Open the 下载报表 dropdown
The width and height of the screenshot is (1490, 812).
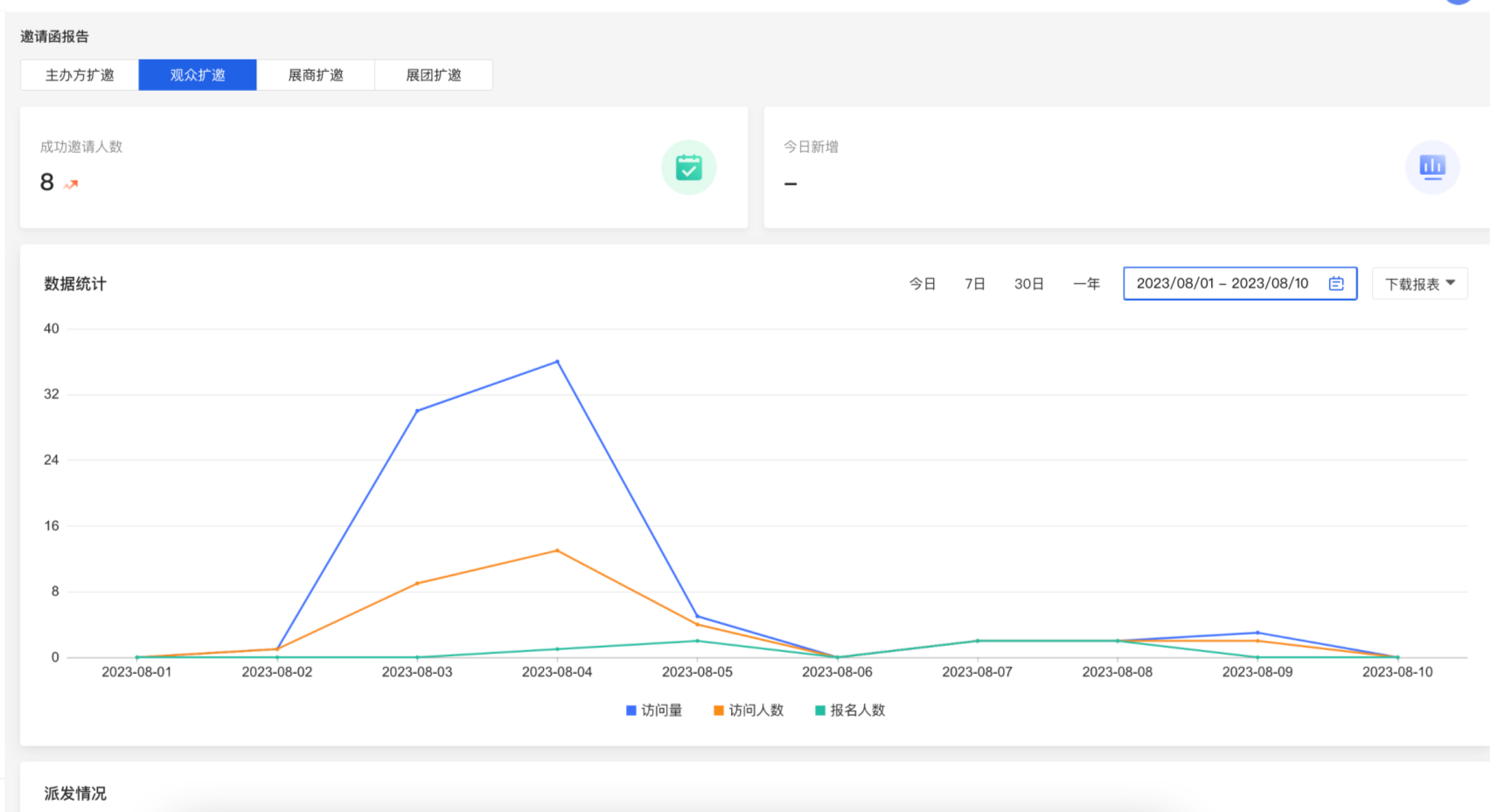[x=1420, y=284]
